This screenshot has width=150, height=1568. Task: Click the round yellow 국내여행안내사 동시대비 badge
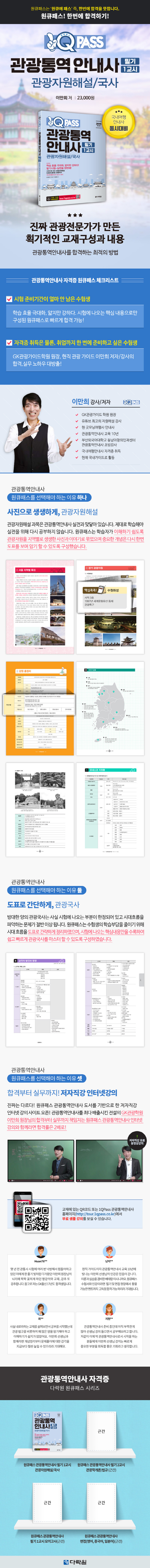[x=118, y=122]
